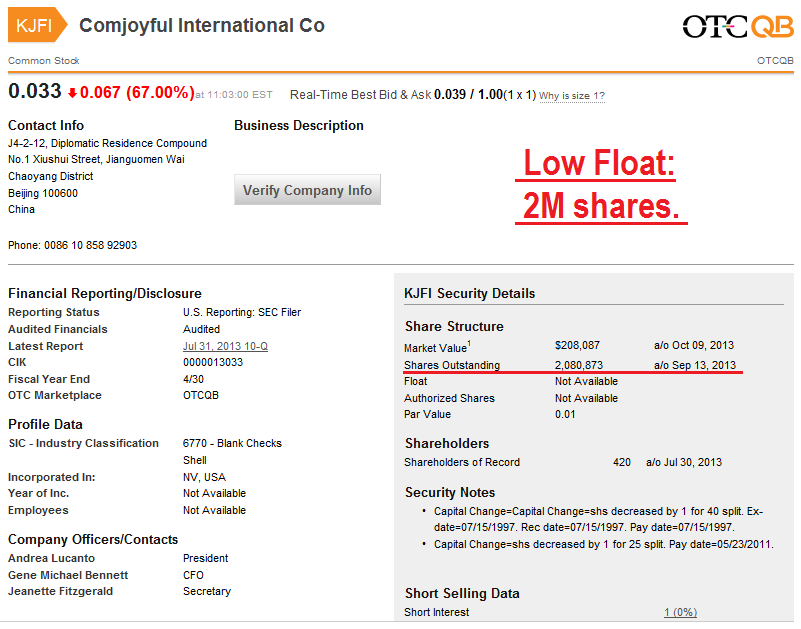This screenshot has height=629, width=801.
Task: Click the OTCQB label under the logo
Action: click(775, 61)
